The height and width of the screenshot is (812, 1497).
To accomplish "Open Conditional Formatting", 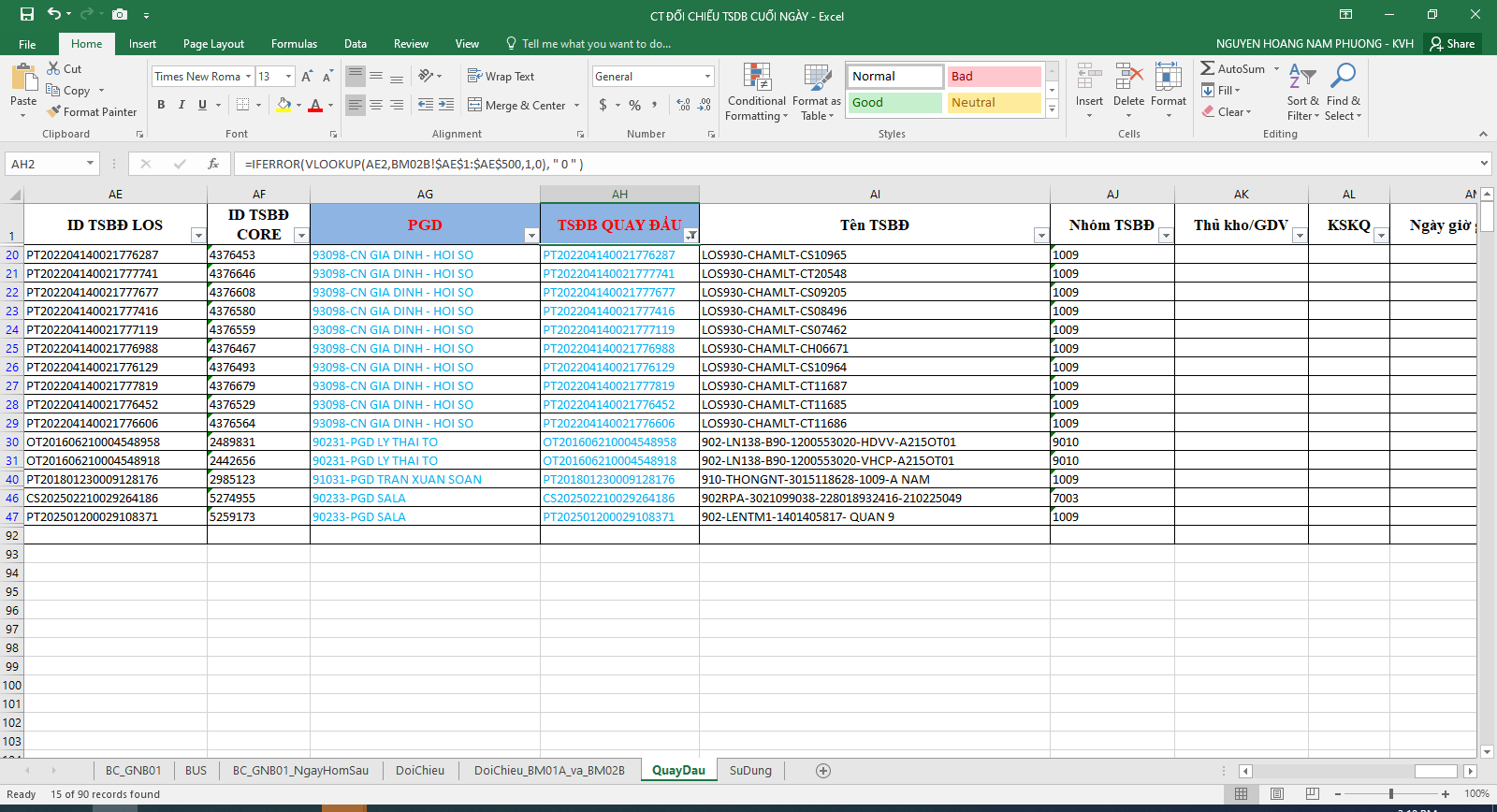I will pos(757,92).
